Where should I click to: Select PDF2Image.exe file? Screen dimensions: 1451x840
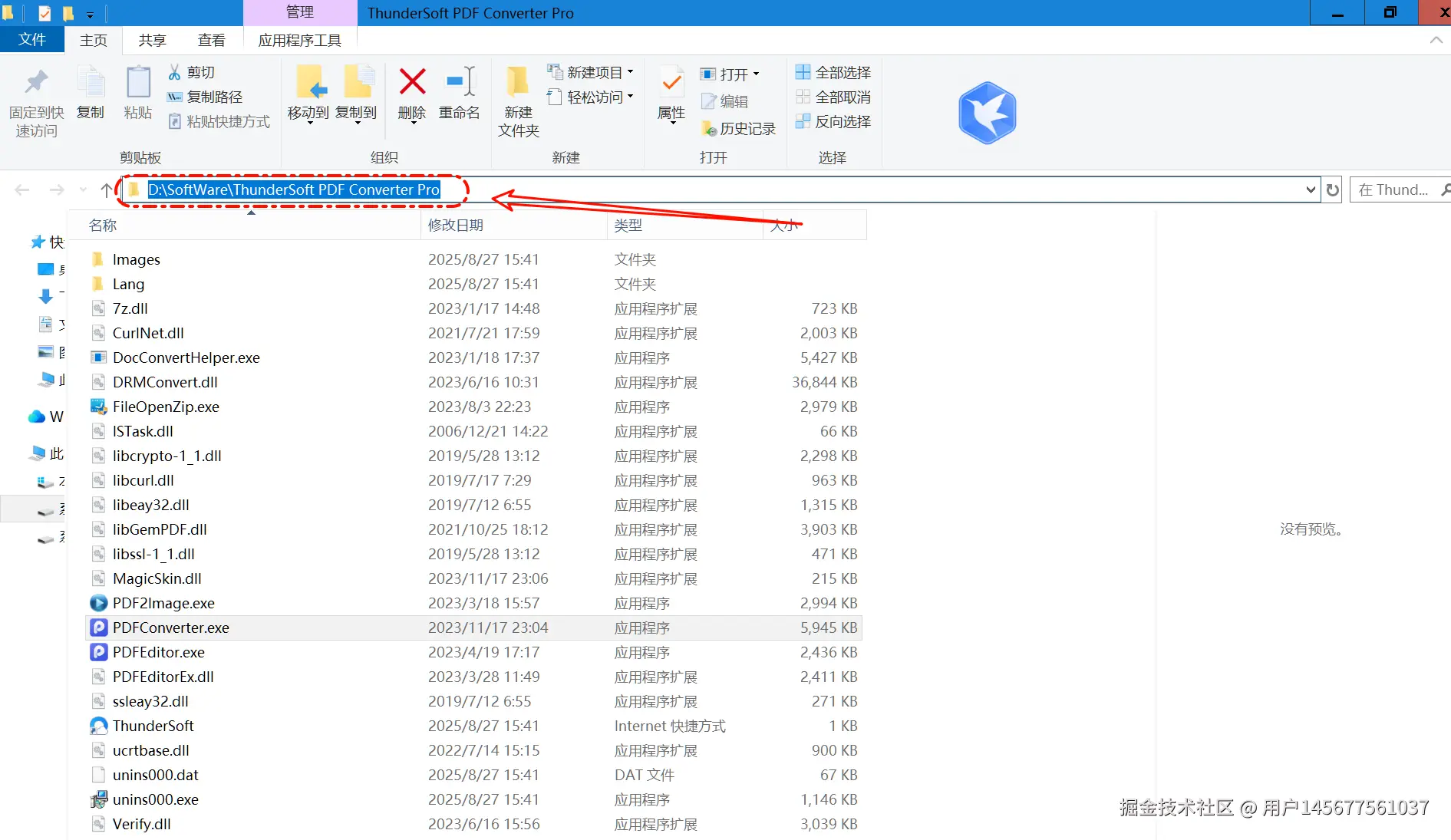(473, 603)
